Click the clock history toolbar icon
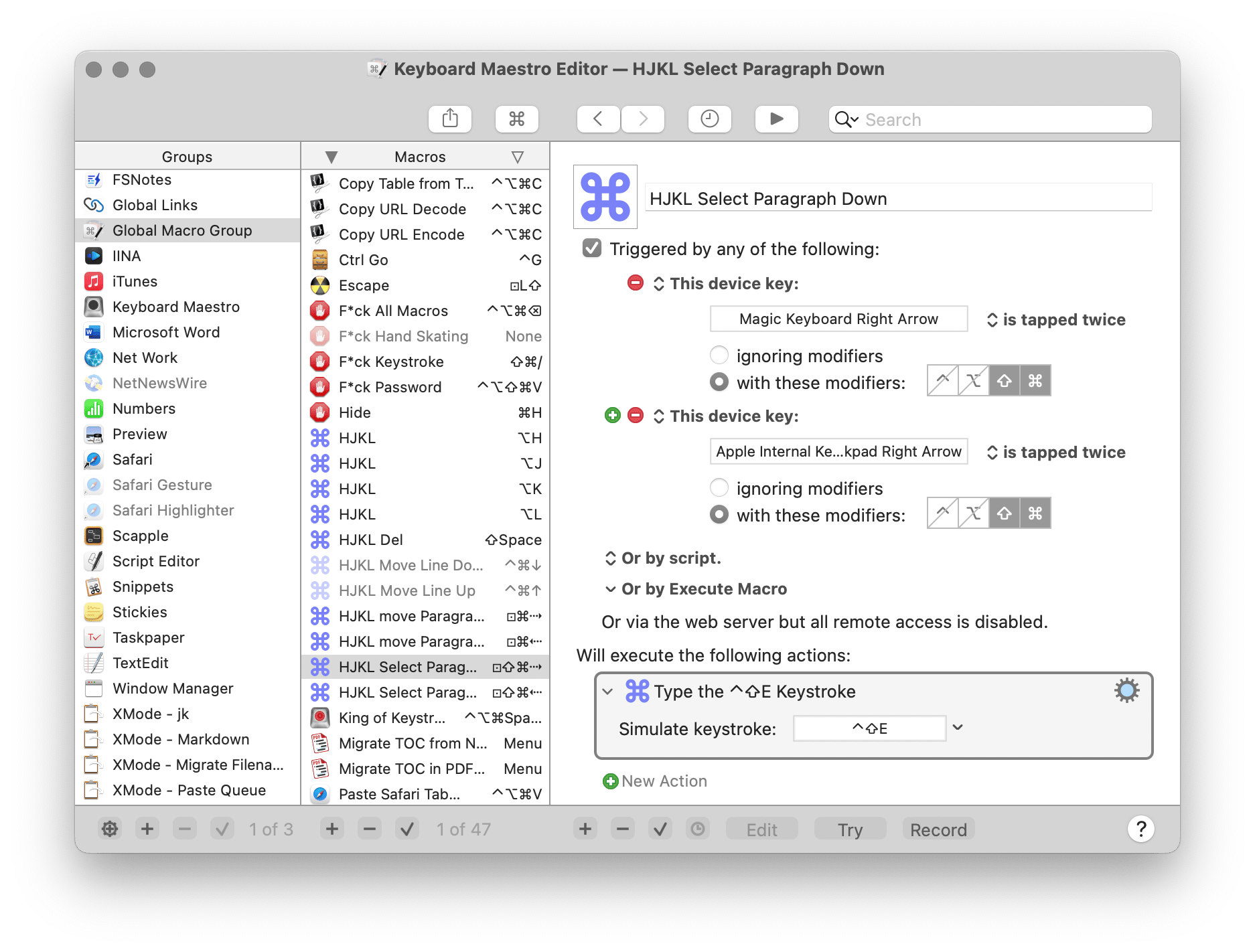This screenshot has width=1255, height=952. point(709,119)
